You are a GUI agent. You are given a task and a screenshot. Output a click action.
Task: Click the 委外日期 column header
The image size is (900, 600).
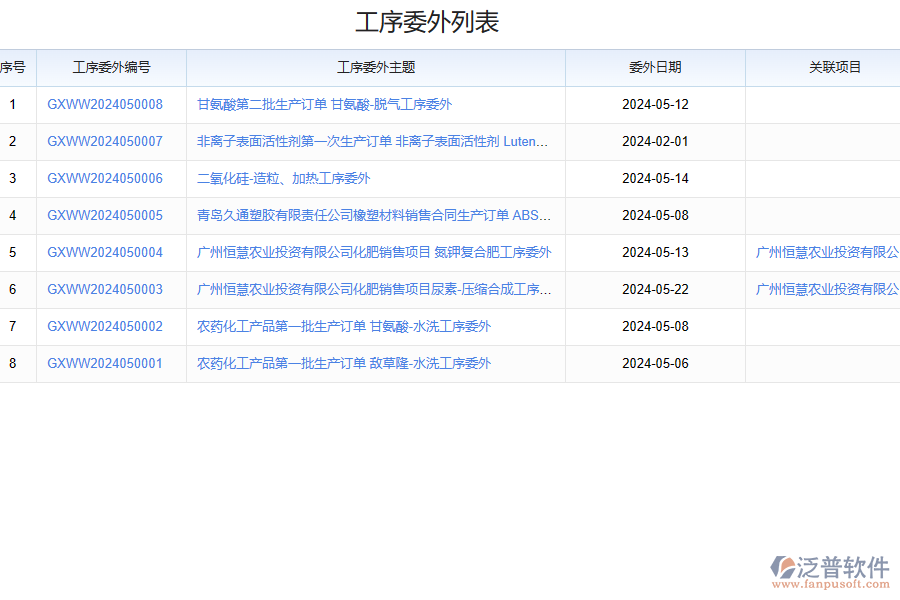click(656, 67)
